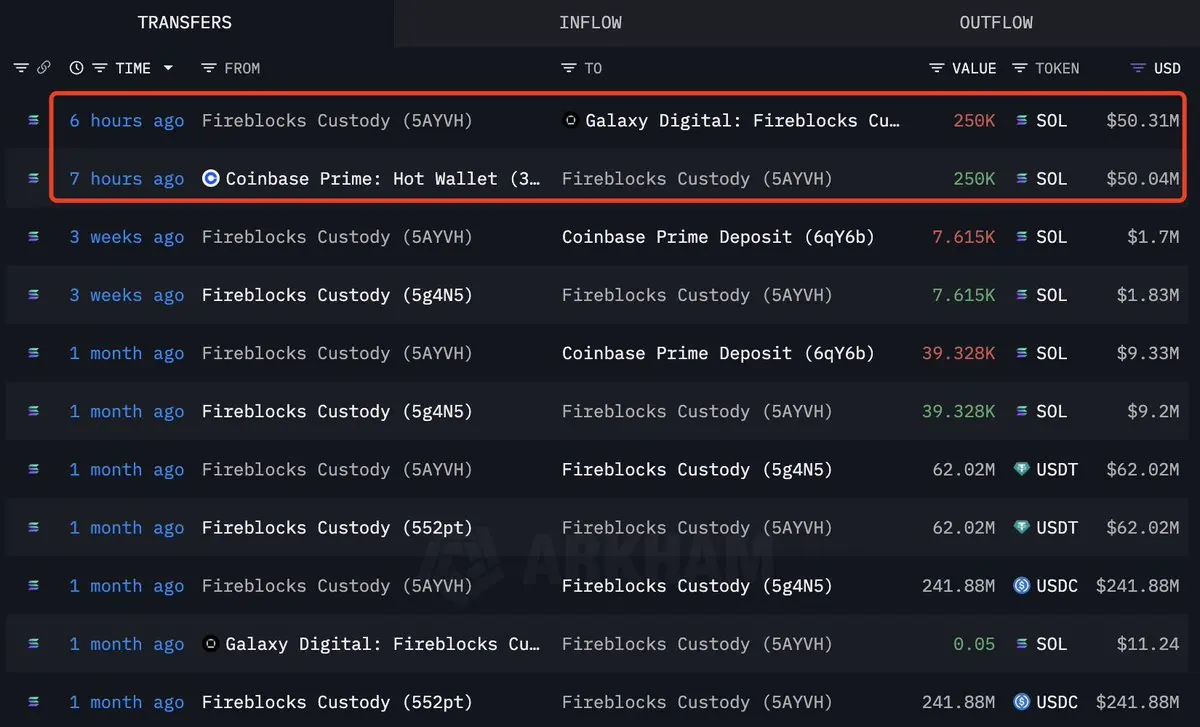Viewport: 1200px width, 727px height.
Task: Click Solana chain icon in $11.24 row
Action: point(33,644)
